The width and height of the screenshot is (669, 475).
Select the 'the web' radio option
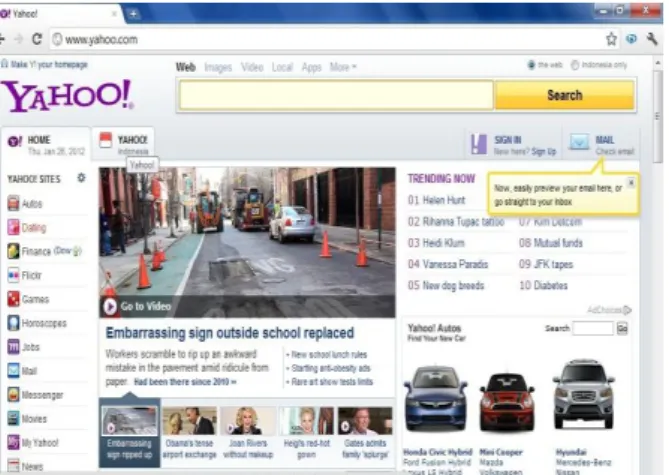pyautogui.click(x=531, y=65)
